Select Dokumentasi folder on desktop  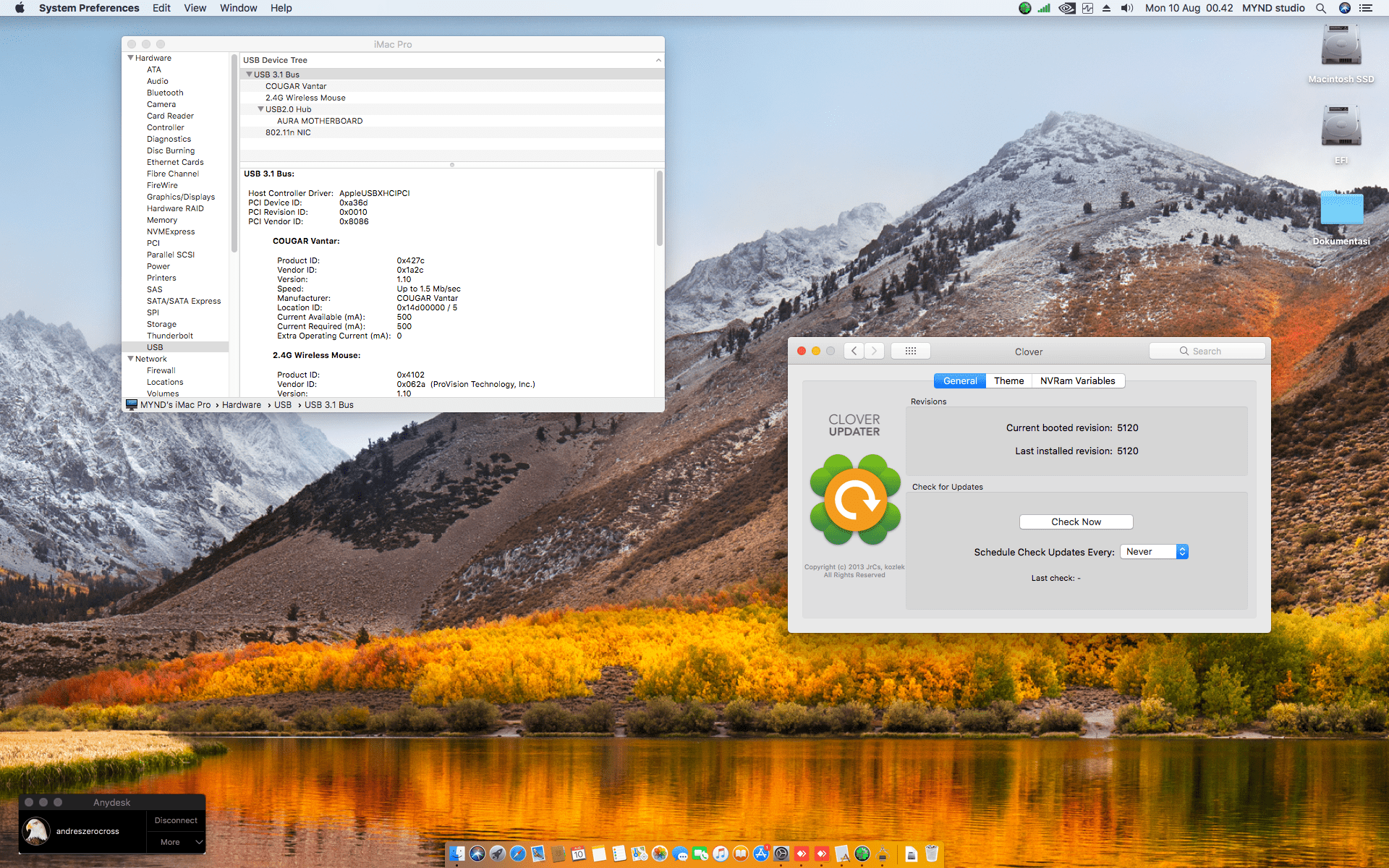point(1342,208)
